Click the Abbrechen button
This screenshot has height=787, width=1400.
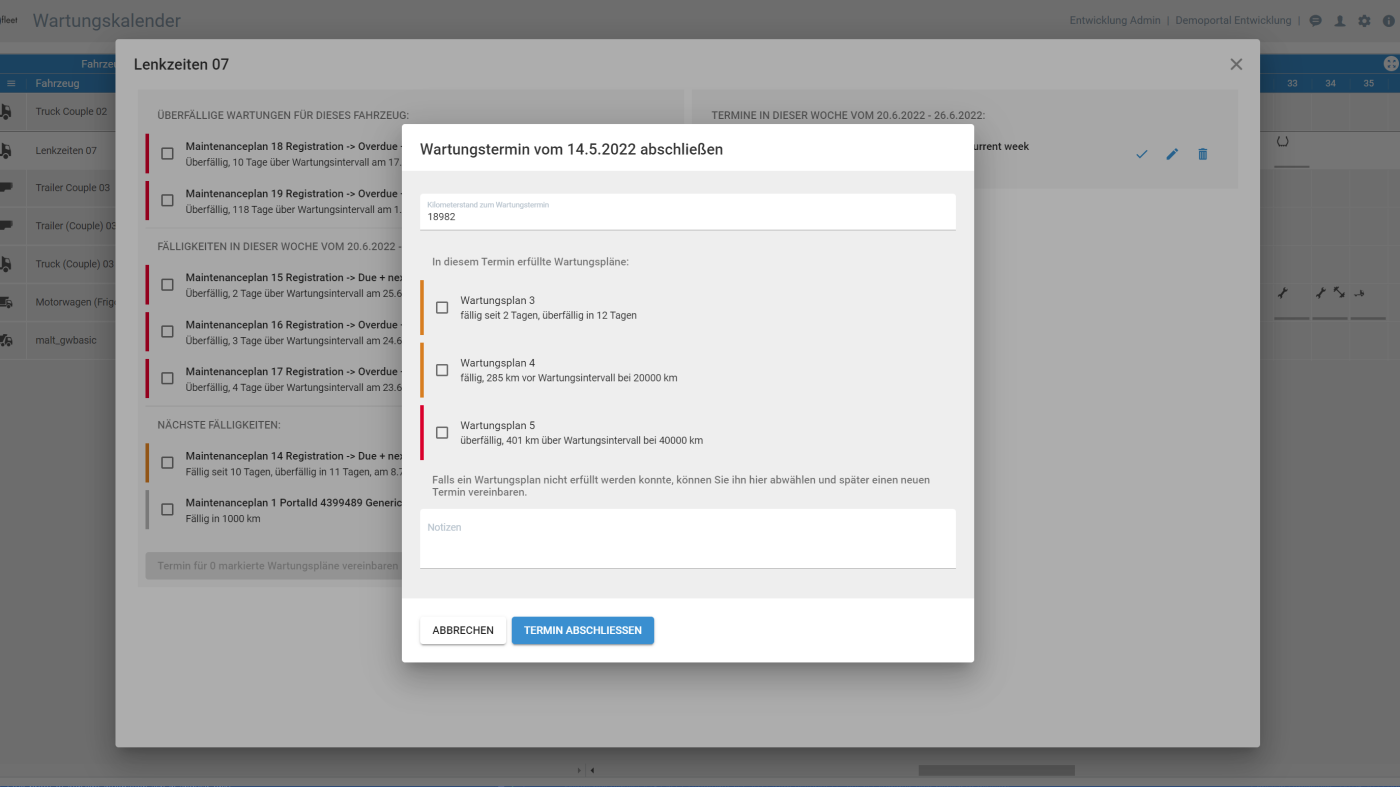coord(463,631)
